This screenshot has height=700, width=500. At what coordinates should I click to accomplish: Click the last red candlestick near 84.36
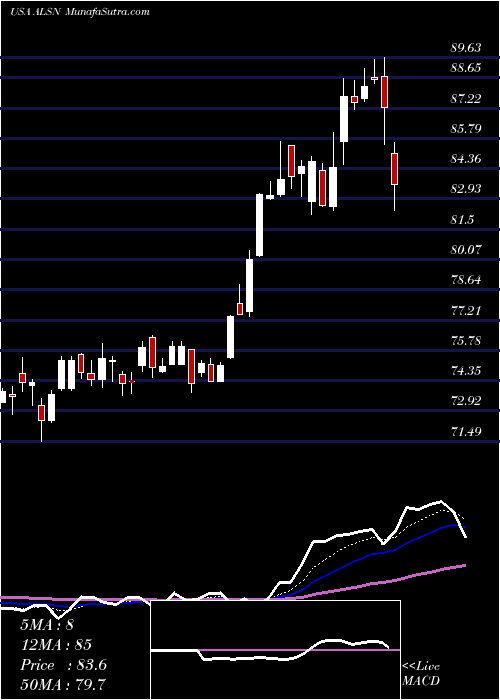tap(395, 169)
